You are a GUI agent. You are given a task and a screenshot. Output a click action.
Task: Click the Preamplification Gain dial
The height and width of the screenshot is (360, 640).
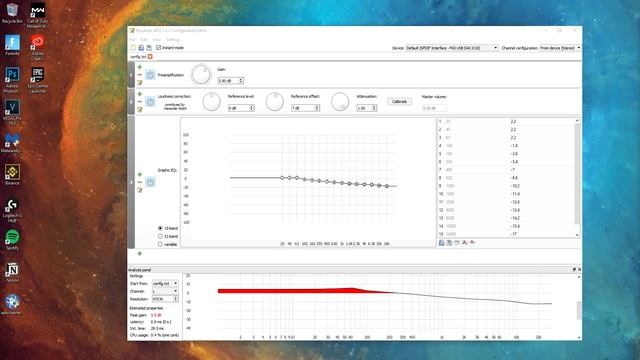tap(201, 74)
